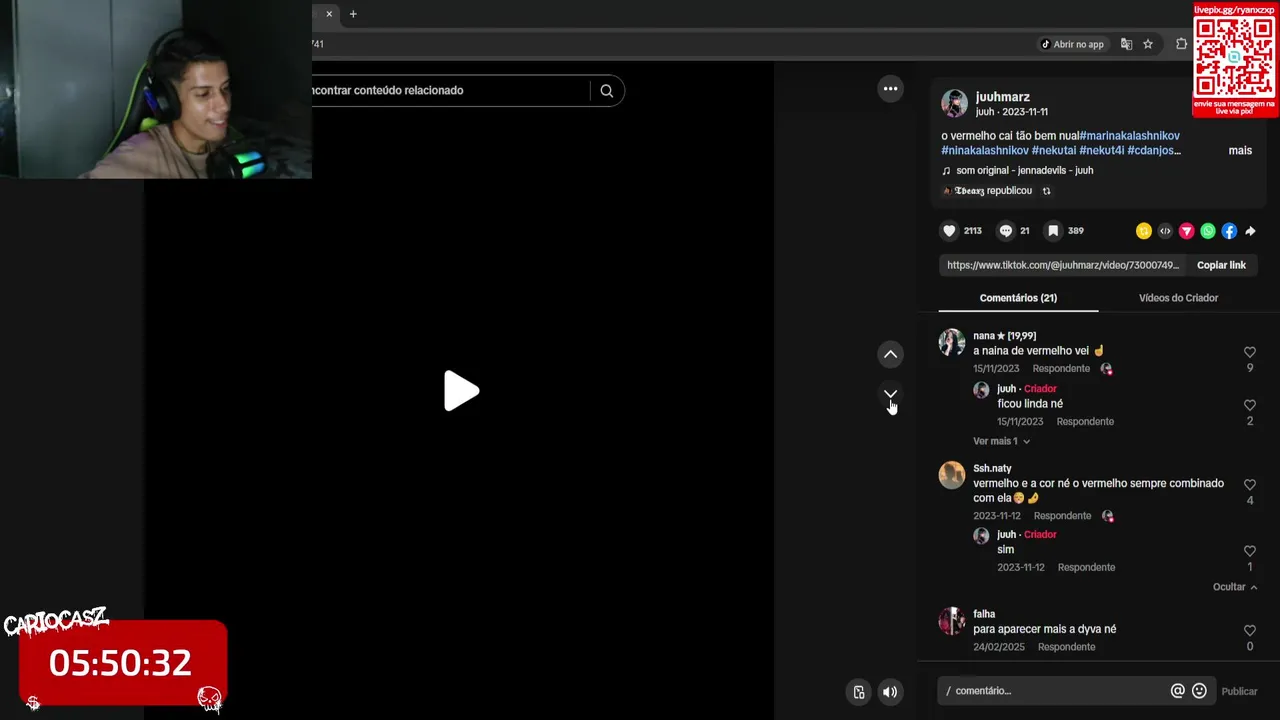The image size is (1280, 720).
Task: Switch to the Vídeos do Criador tab
Action: click(x=1178, y=298)
